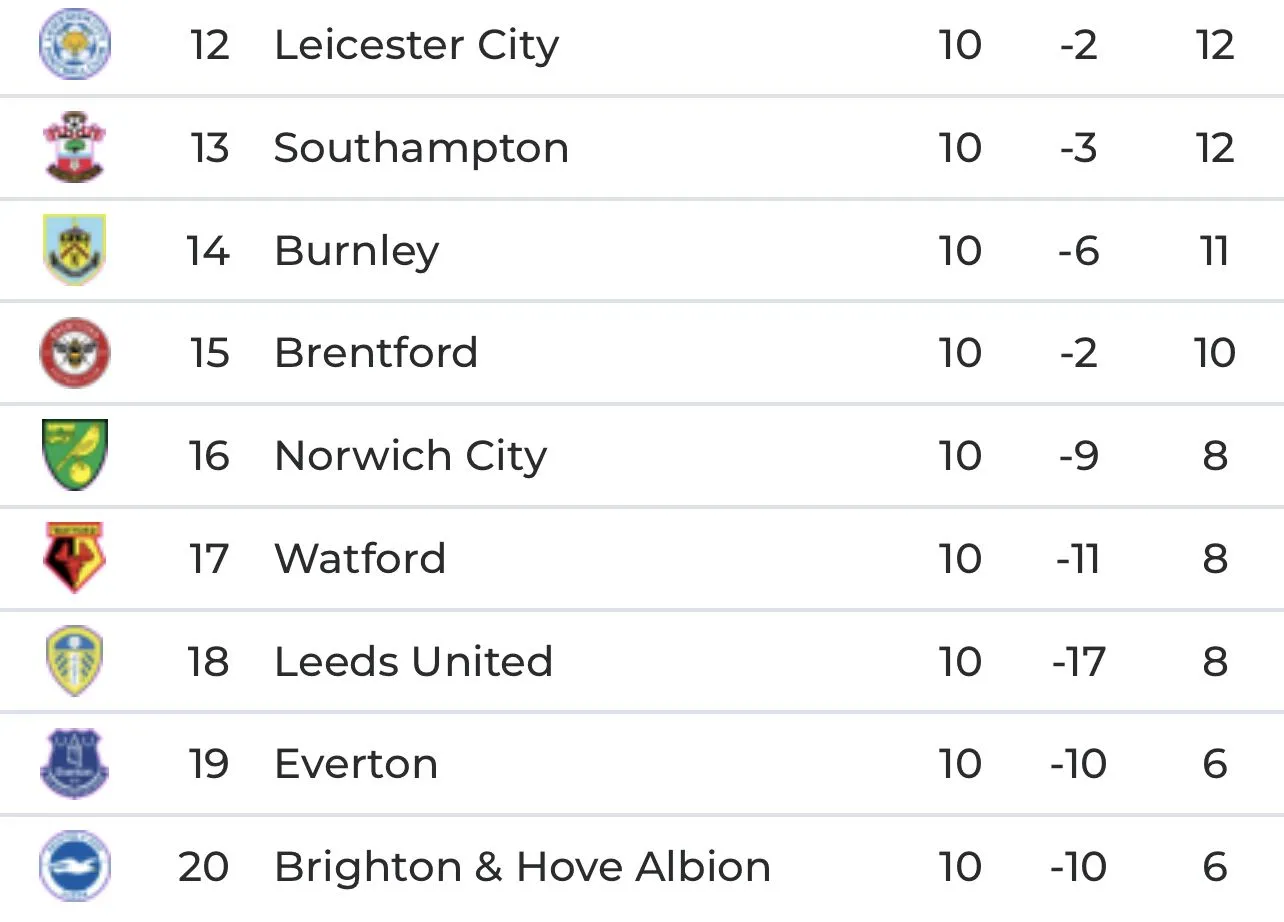This screenshot has width=1284, height=922.
Task: Tap the Watford club badge
Action: [75, 558]
